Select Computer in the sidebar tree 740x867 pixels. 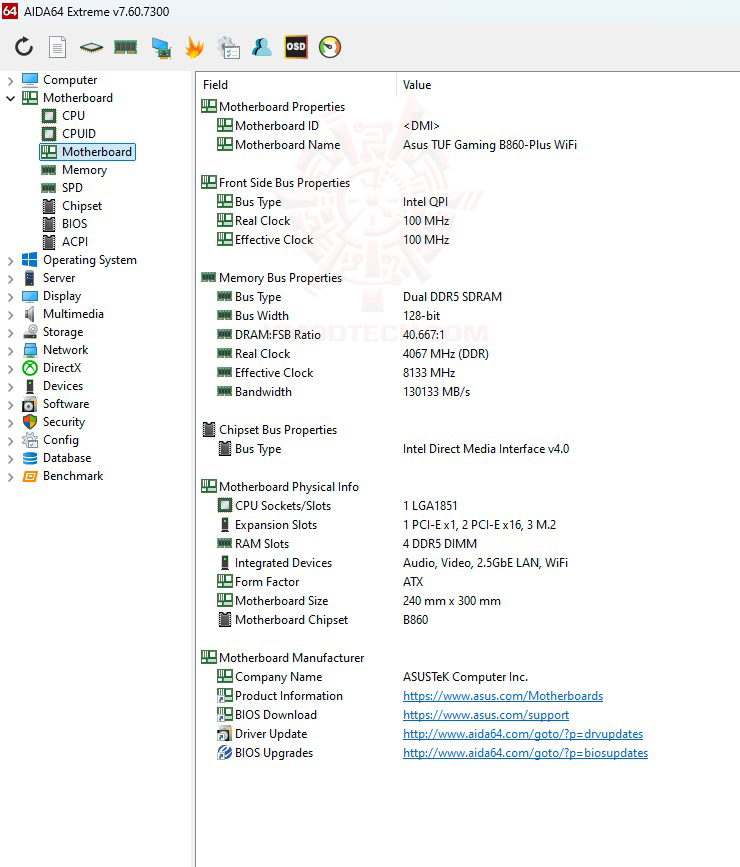point(70,80)
